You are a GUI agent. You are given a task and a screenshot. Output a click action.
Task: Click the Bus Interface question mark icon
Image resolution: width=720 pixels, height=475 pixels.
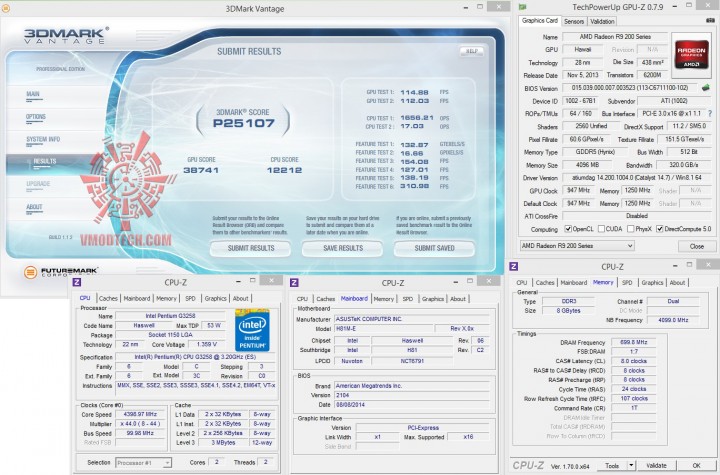[710, 113]
